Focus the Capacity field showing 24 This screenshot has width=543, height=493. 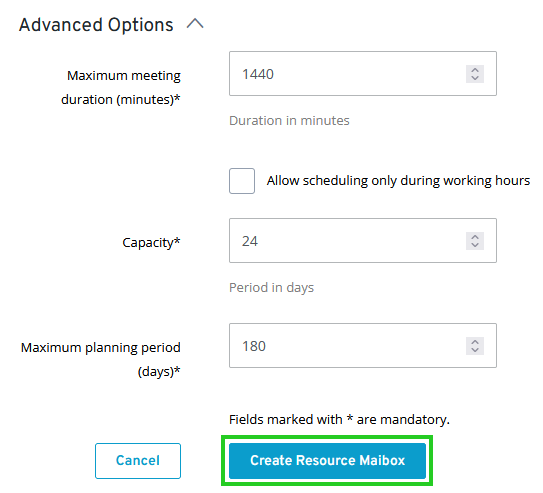(x=363, y=240)
